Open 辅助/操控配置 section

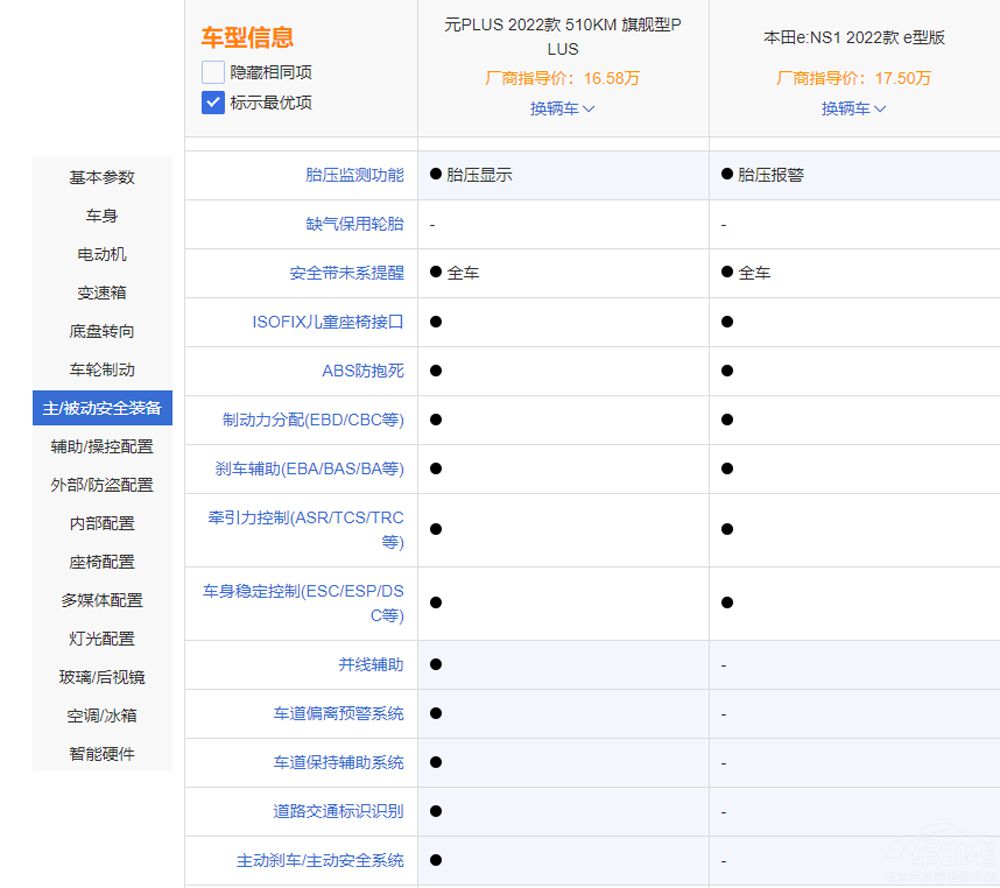[102, 446]
